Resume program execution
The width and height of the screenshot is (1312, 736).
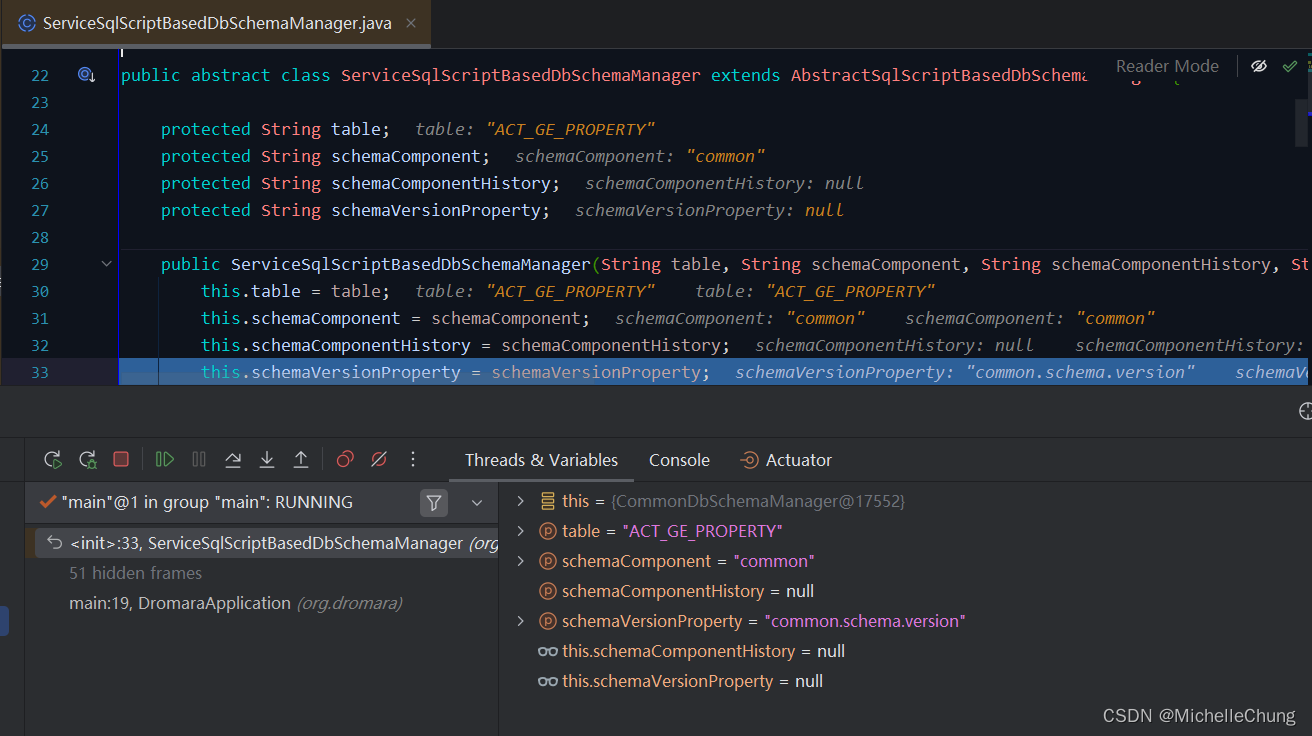[165, 459]
